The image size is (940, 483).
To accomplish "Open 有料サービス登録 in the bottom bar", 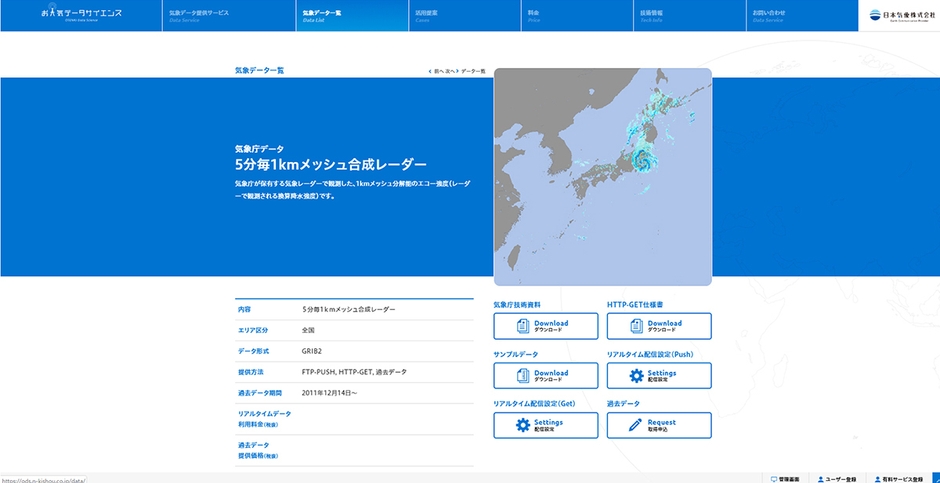I will 901,479.
